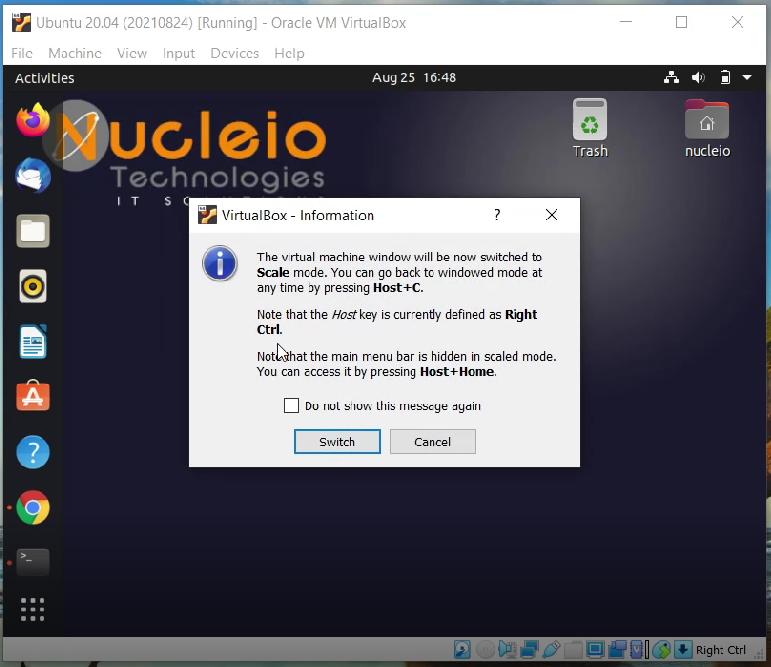
Task: Cancel the scale mode dialog
Action: (433, 442)
